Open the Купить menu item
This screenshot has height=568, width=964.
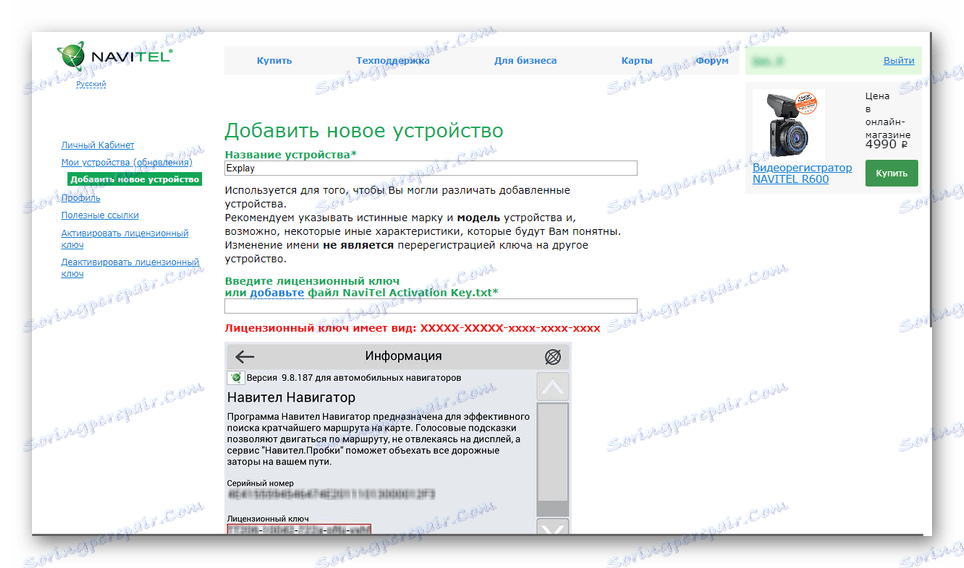274,61
